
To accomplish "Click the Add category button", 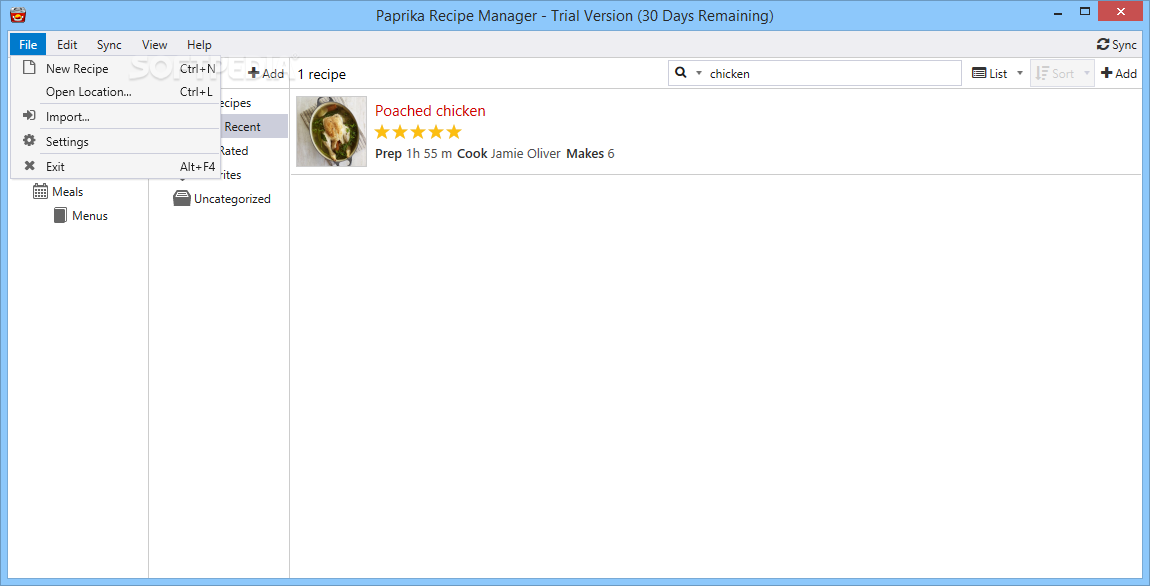I will pos(265,73).
